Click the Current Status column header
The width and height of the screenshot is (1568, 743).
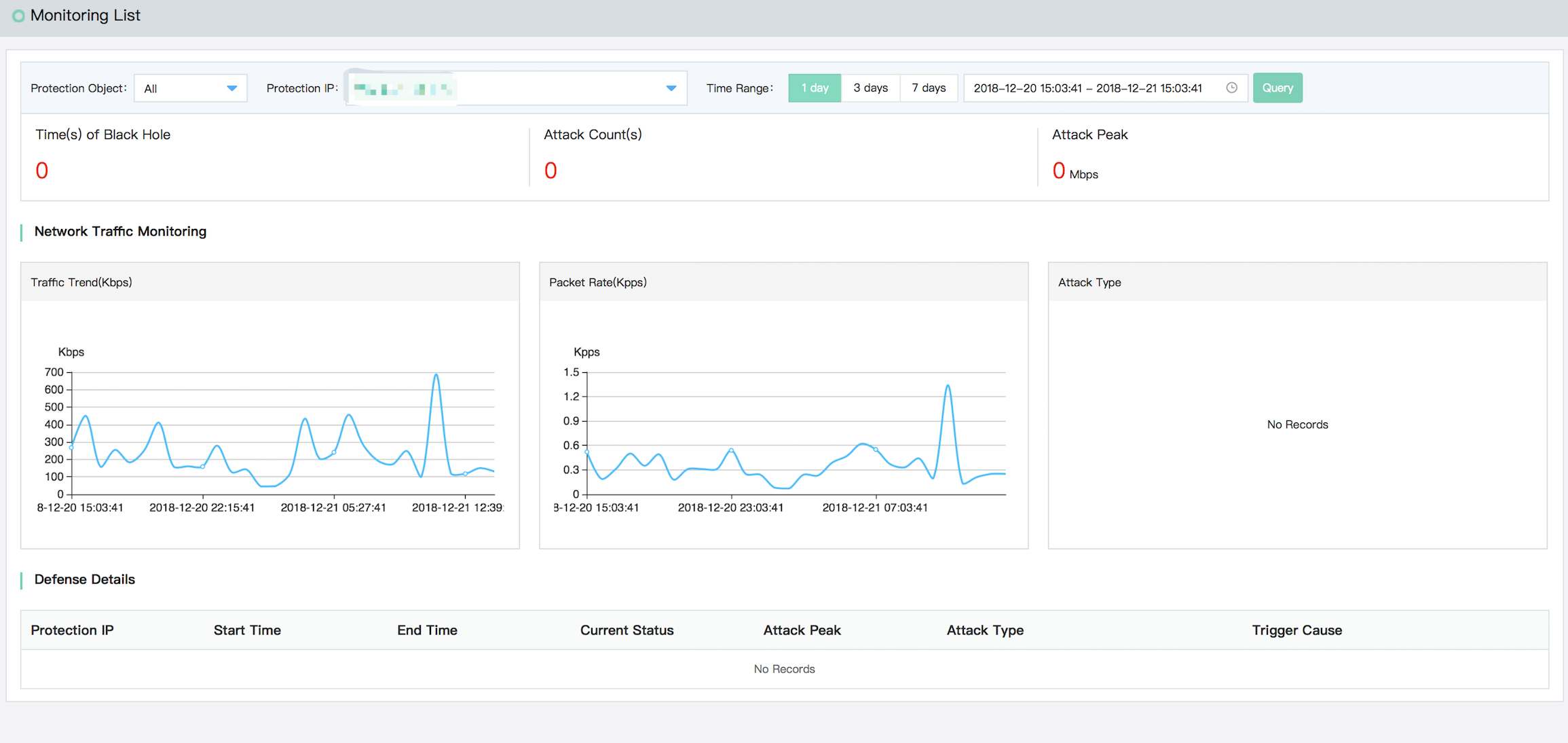pyautogui.click(x=627, y=630)
